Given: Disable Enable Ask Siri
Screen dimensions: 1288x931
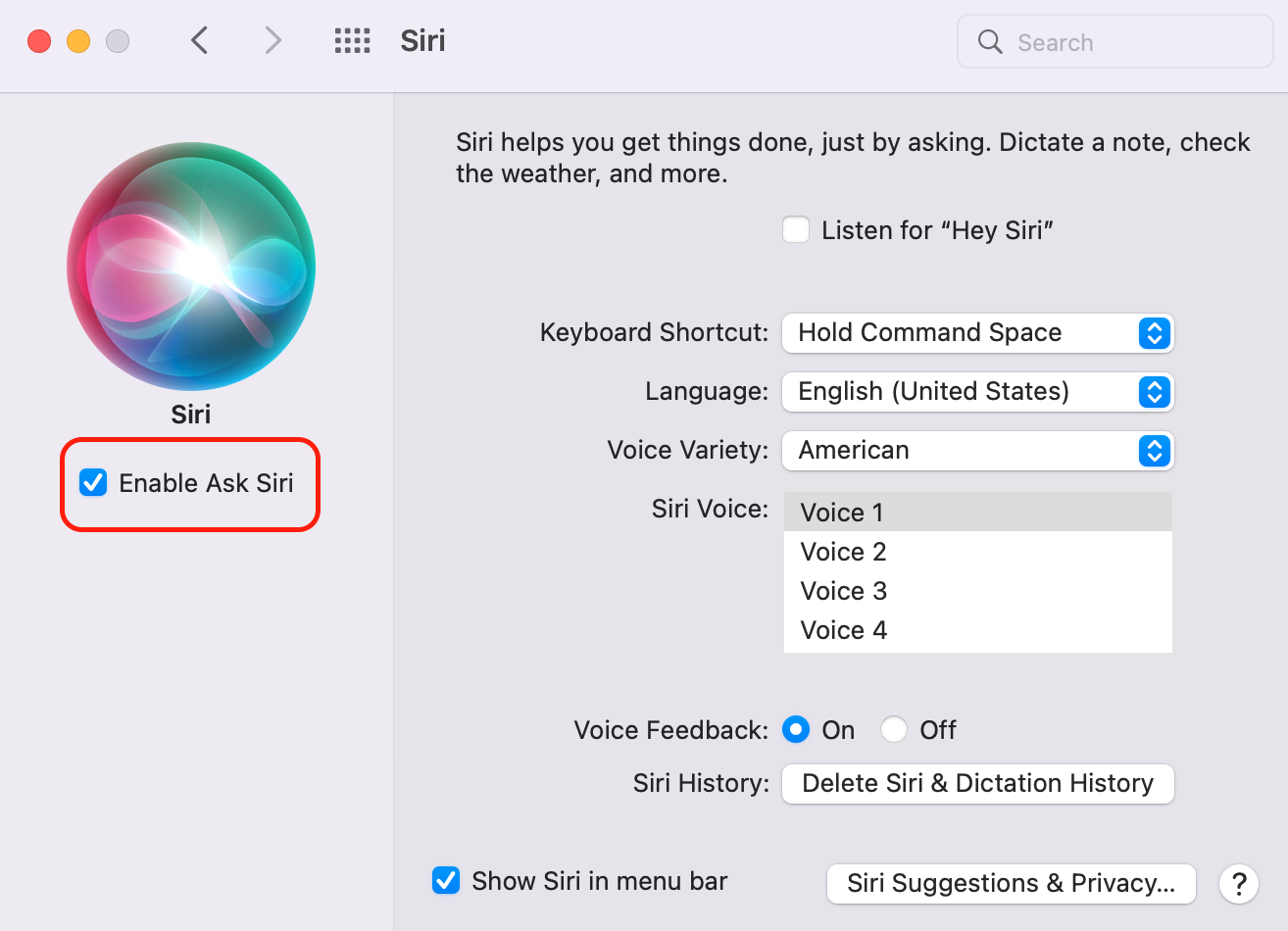Looking at the screenshot, I should [x=93, y=482].
